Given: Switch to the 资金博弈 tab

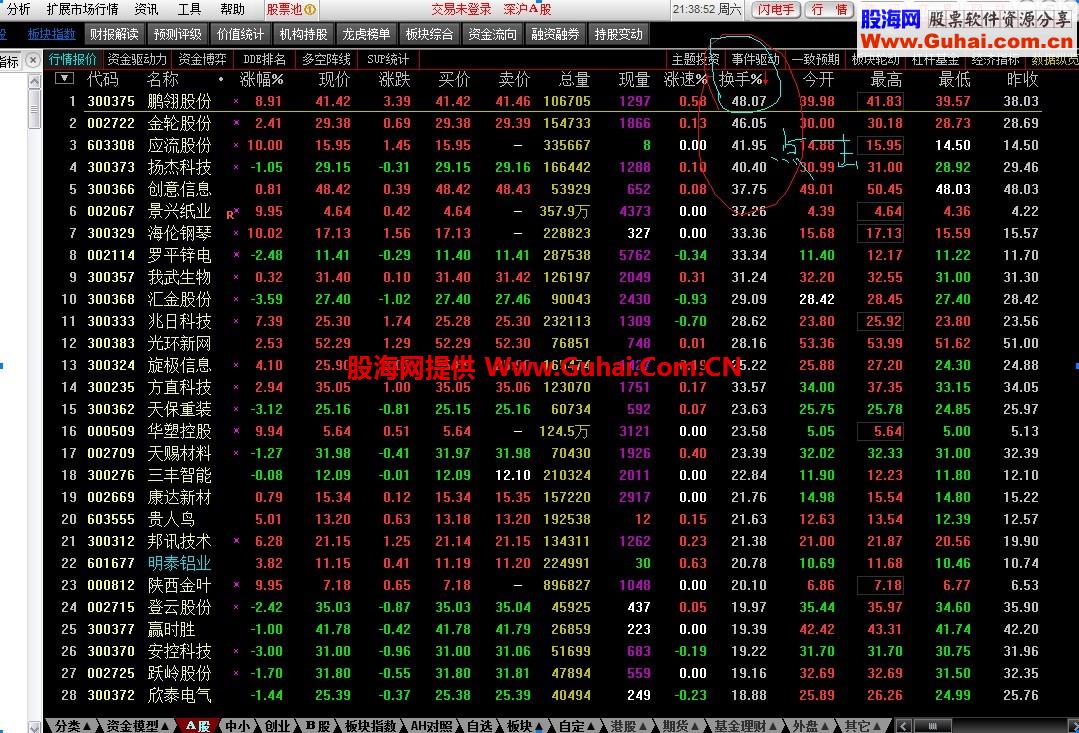Looking at the screenshot, I should (202, 60).
